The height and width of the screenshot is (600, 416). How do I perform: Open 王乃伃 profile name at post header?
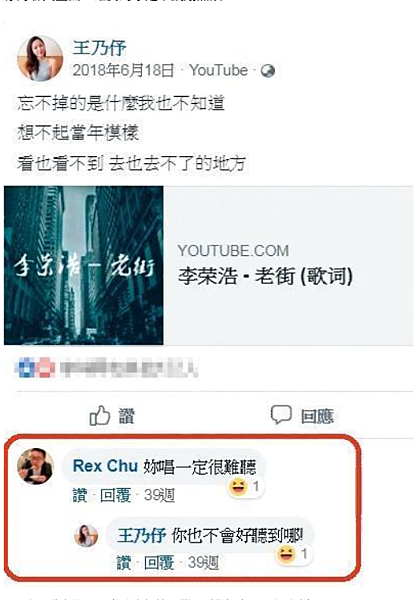click(x=100, y=48)
